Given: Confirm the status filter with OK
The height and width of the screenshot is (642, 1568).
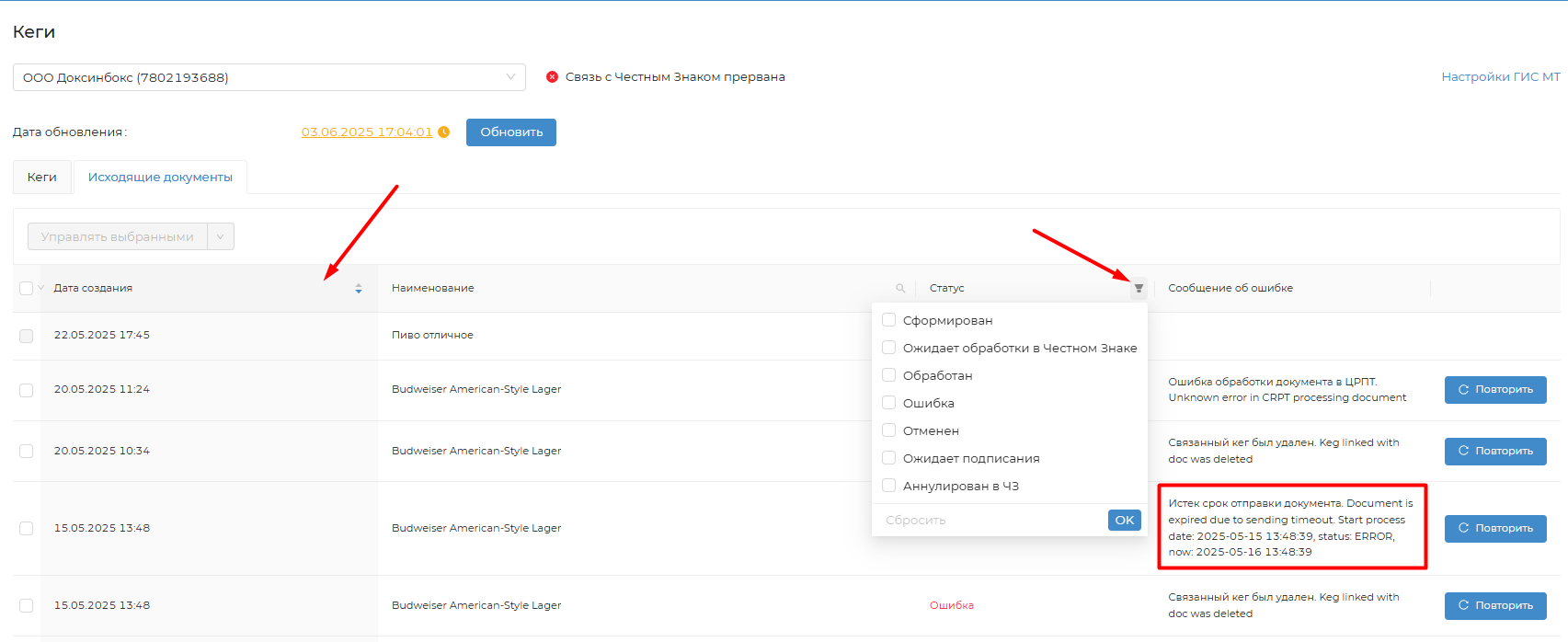Looking at the screenshot, I should pos(1124,521).
